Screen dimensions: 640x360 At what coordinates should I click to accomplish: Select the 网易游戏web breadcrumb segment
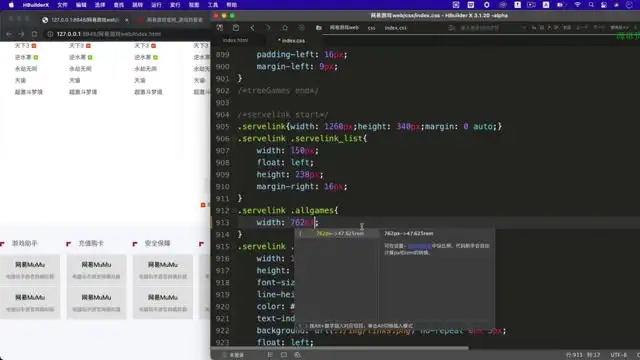[344, 28]
